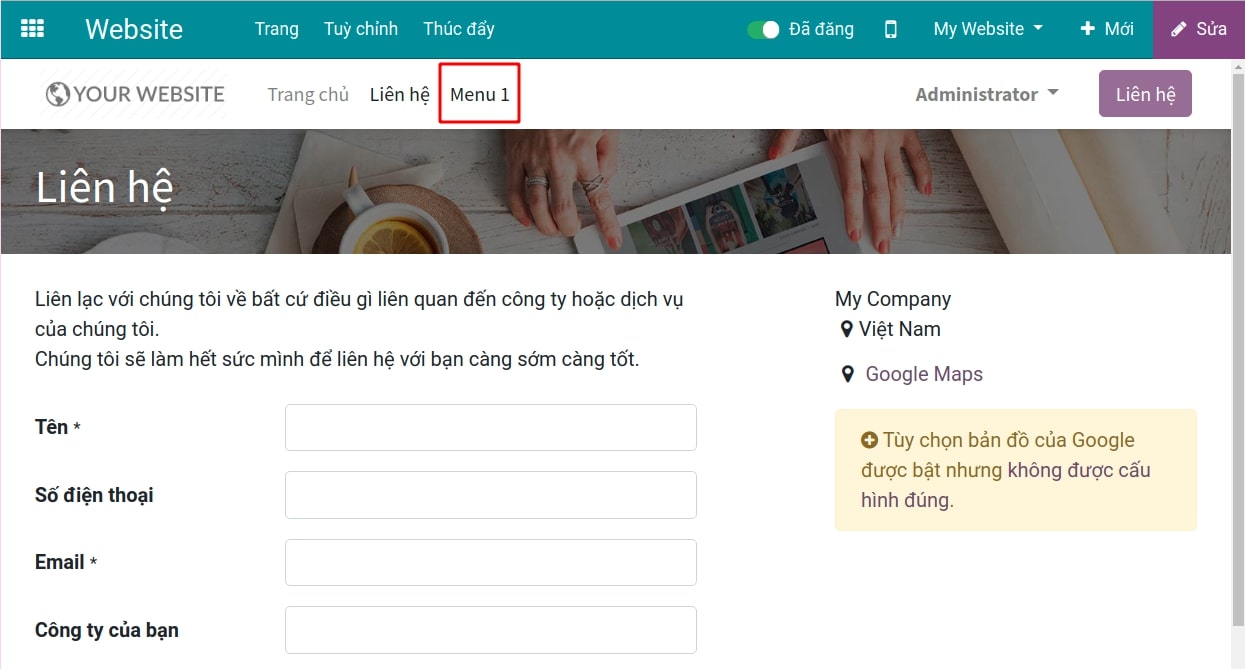
Task: Click the plus icon next to Mới
Action: (1086, 29)
